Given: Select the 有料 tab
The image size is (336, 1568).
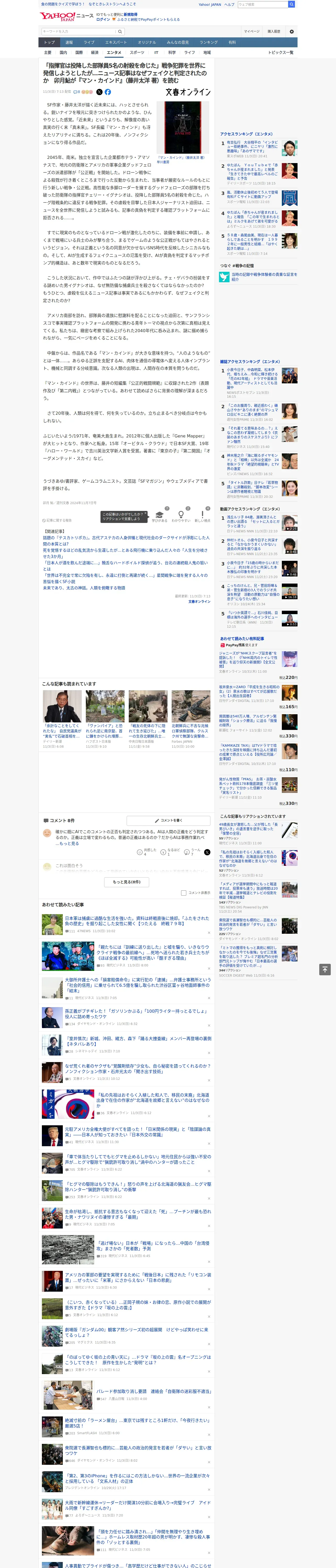Looking at the screenshot, I should (232, 43).
